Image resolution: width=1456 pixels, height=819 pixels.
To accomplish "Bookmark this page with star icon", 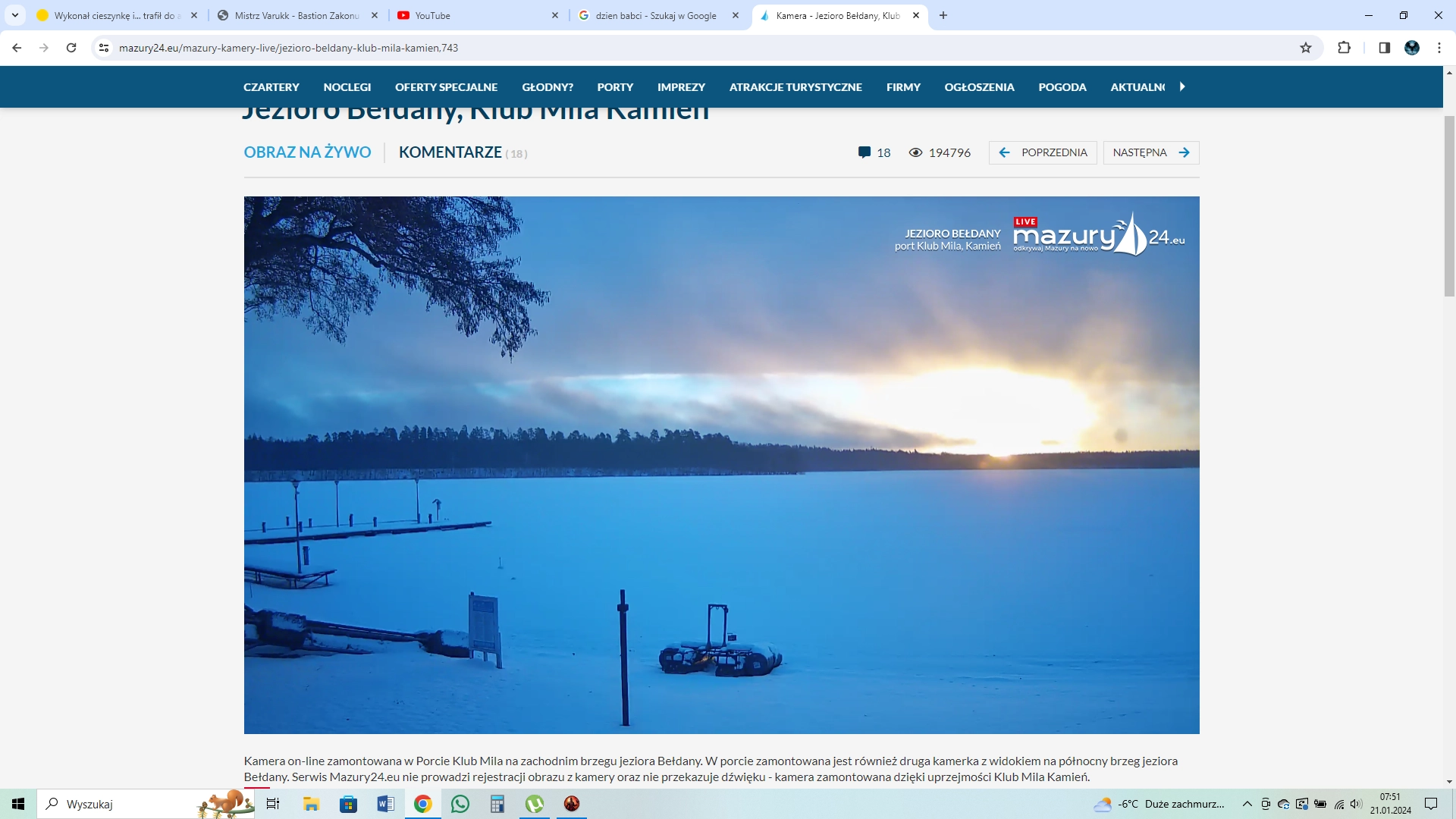I will tap(1305, 48).
